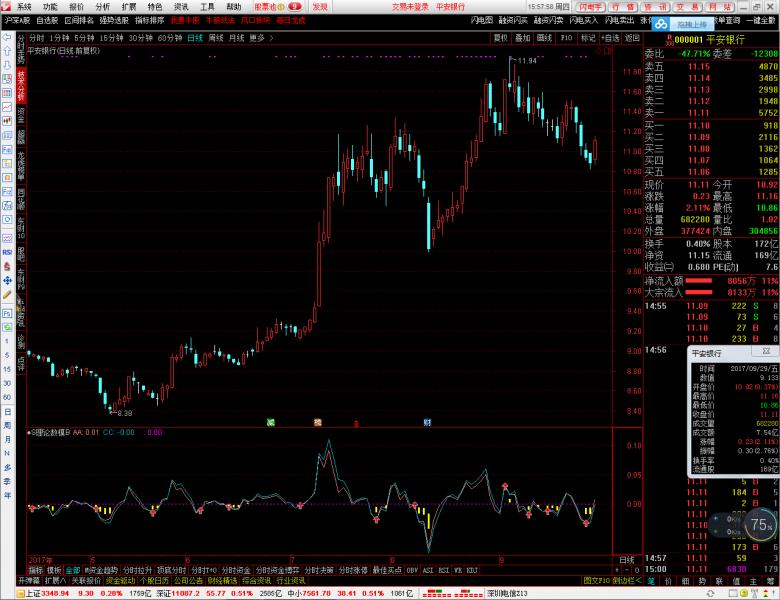The image size is (780, 600).
Task: Click the 8.38 low price marker
Action: point(124,413)
